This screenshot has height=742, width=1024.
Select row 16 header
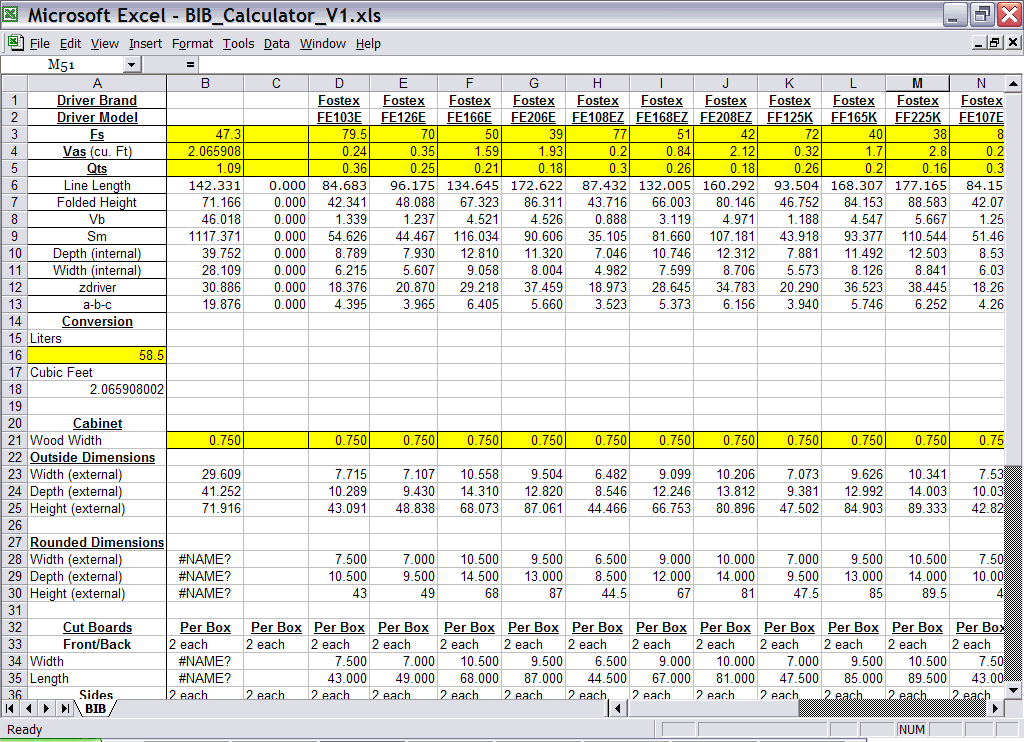pos(14,355)
